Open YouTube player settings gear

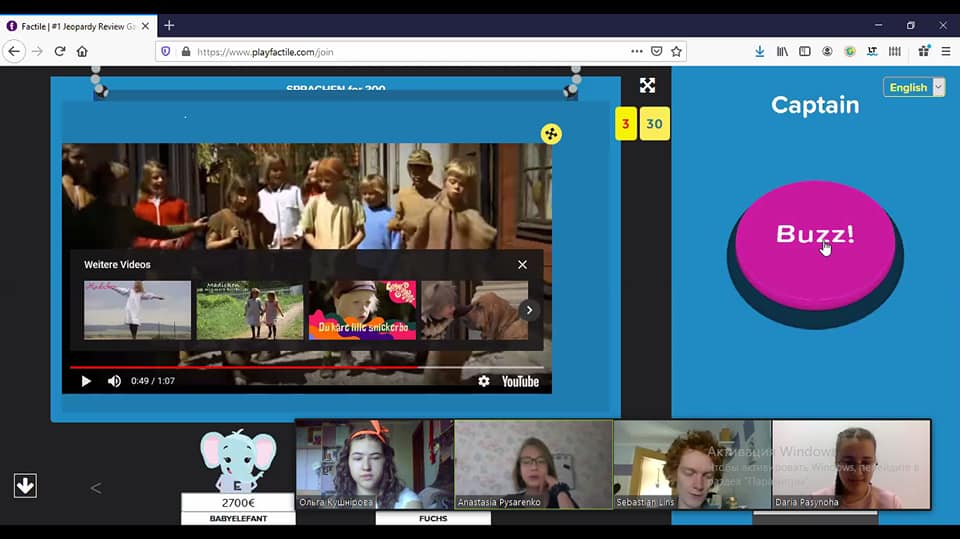coord(484,381)
